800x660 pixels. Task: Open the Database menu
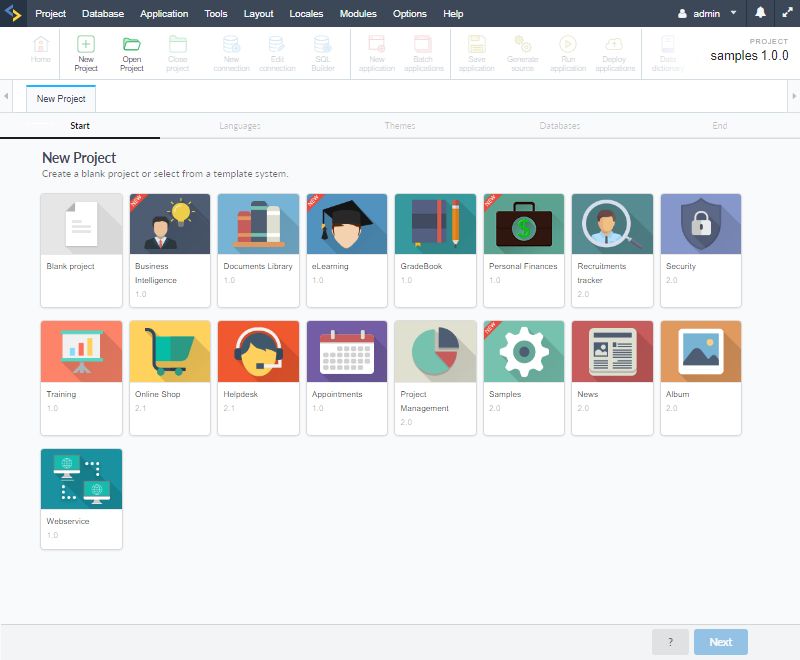[x=102, y=14]
